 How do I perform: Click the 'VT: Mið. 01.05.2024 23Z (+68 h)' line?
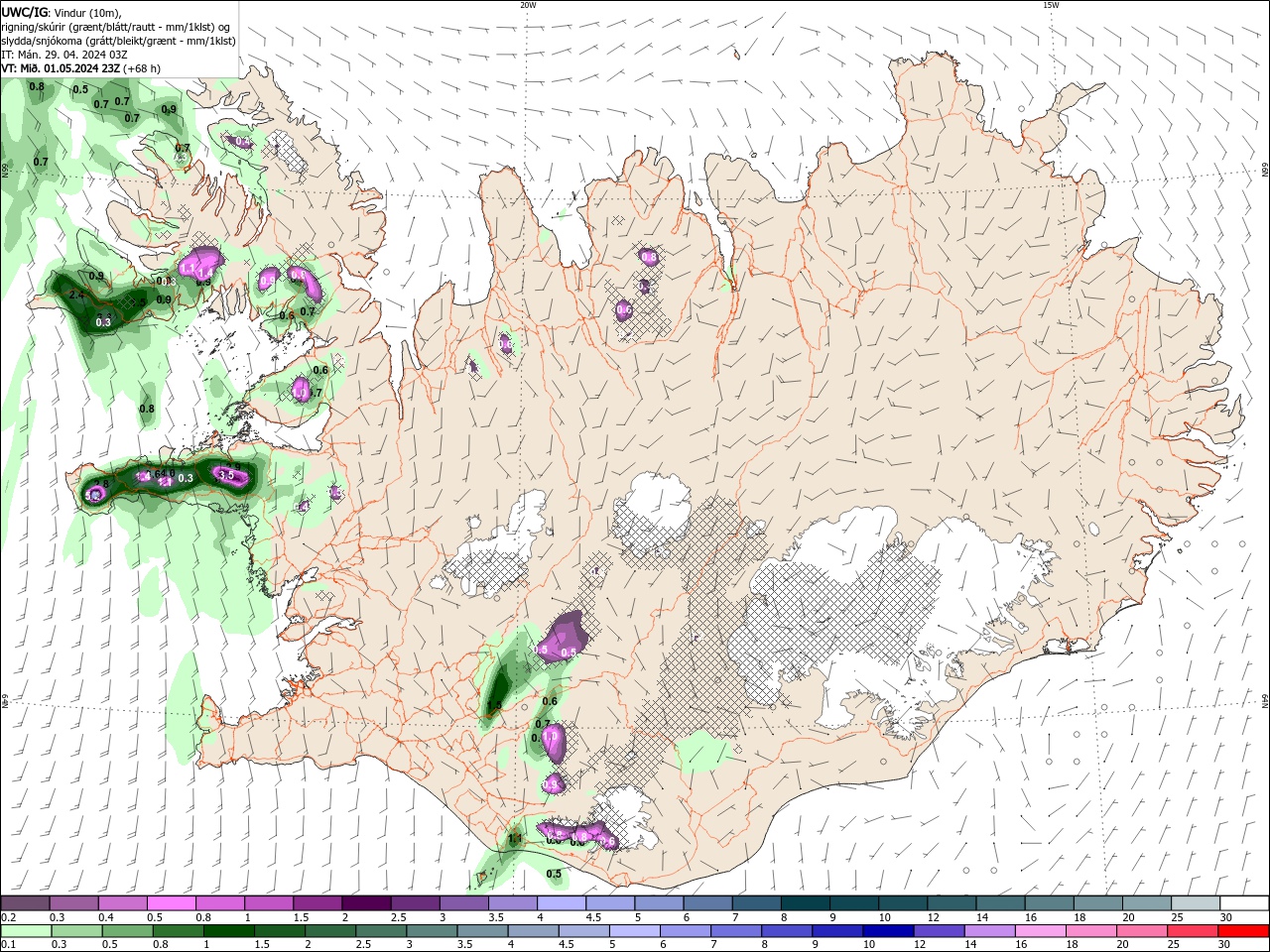81,68
